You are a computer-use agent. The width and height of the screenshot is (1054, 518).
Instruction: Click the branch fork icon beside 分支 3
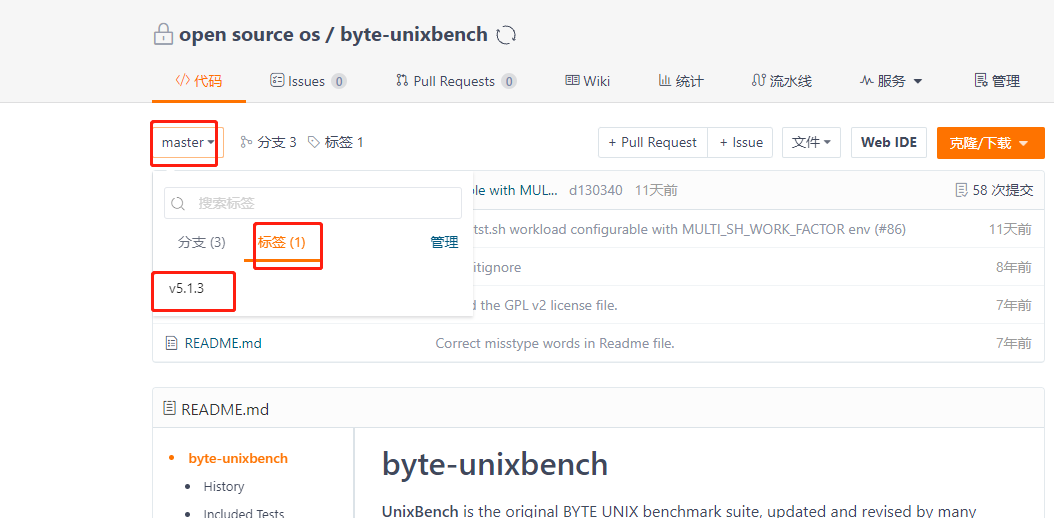pyautogui.click(x=246, y=142)
